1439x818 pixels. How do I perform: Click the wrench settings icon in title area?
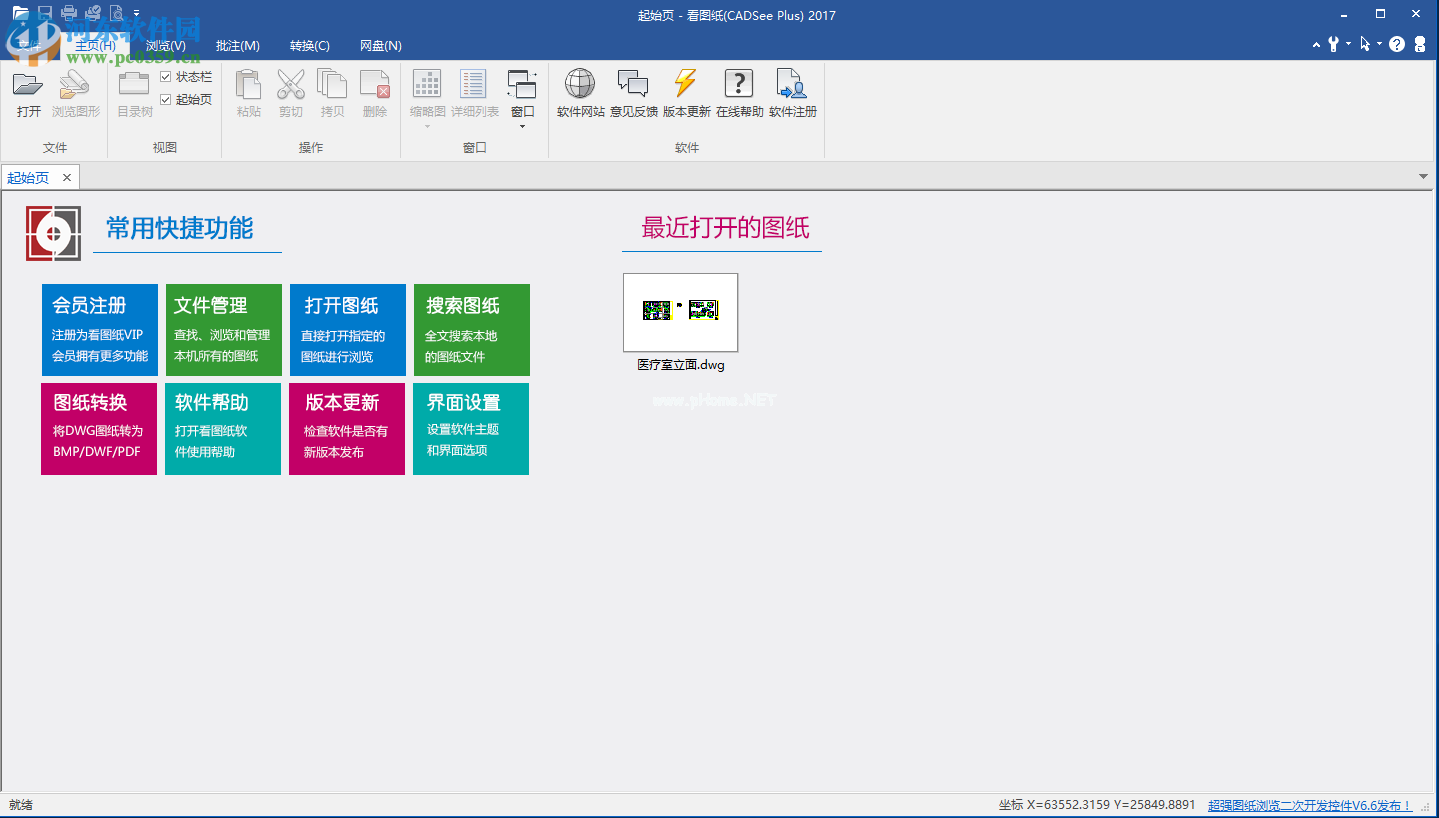coord(1333,44)
